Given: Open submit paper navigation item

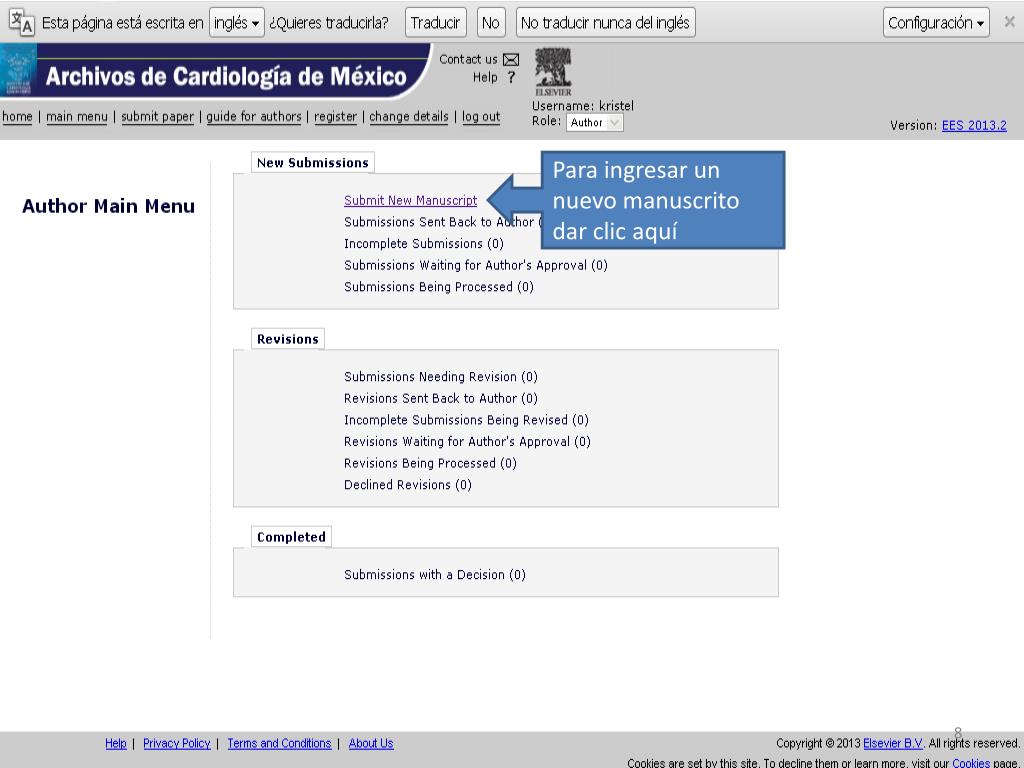Looking at the screenshot, I should [x=157, y=117].
